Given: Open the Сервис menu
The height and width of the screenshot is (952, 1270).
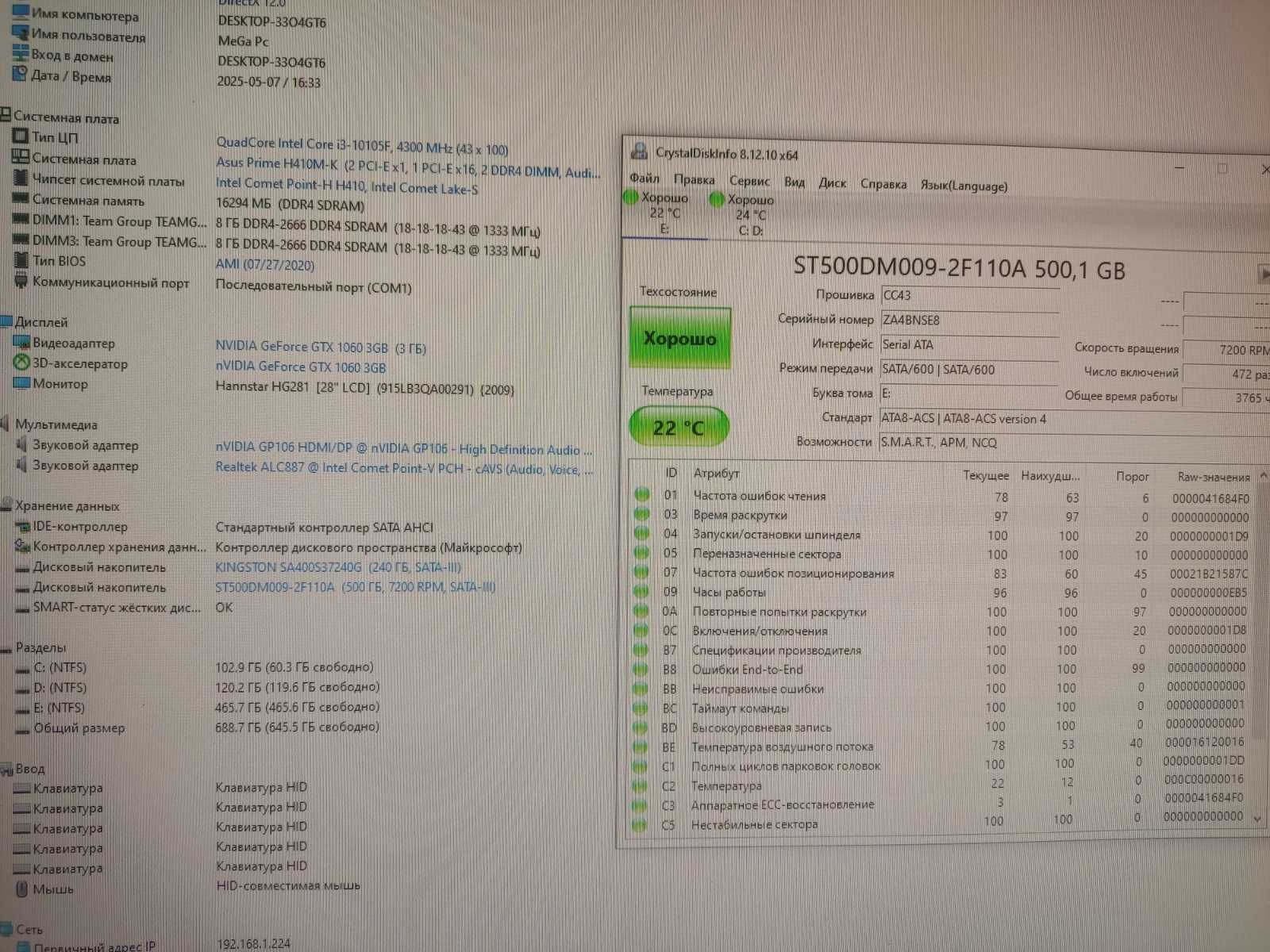Looking at the screenshot, I should click(x=749, y=181).
